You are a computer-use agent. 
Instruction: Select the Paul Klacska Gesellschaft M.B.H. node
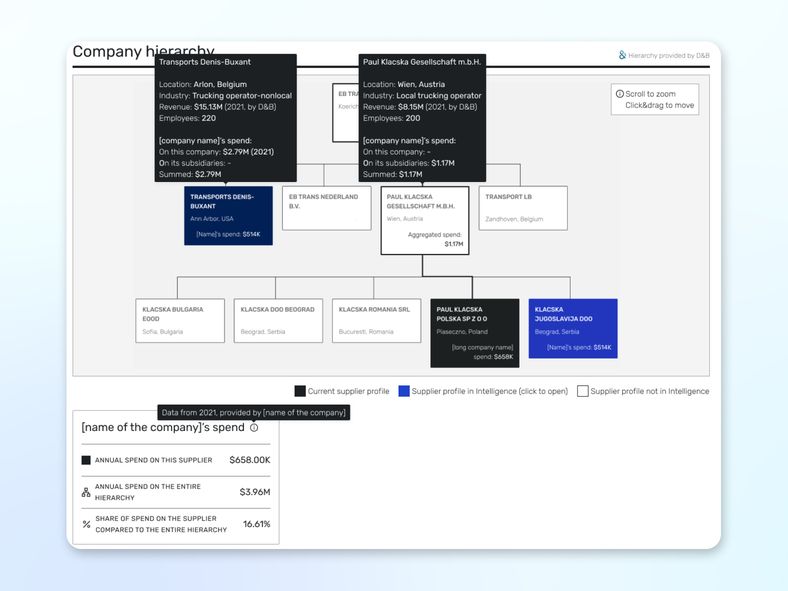coord(425,220)
